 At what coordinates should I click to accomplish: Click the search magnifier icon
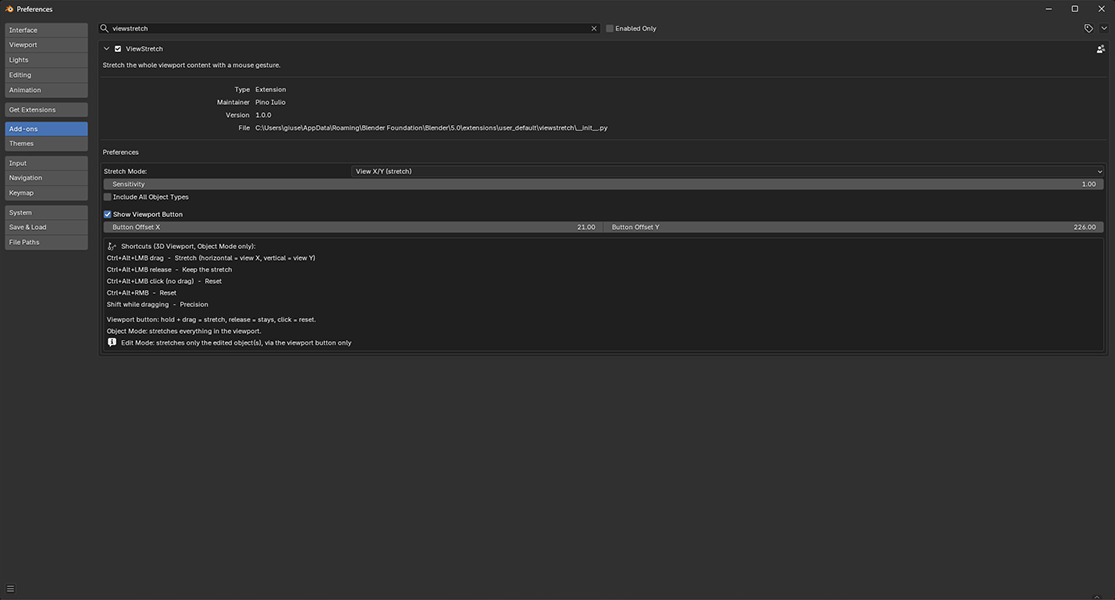pos(105,28)
